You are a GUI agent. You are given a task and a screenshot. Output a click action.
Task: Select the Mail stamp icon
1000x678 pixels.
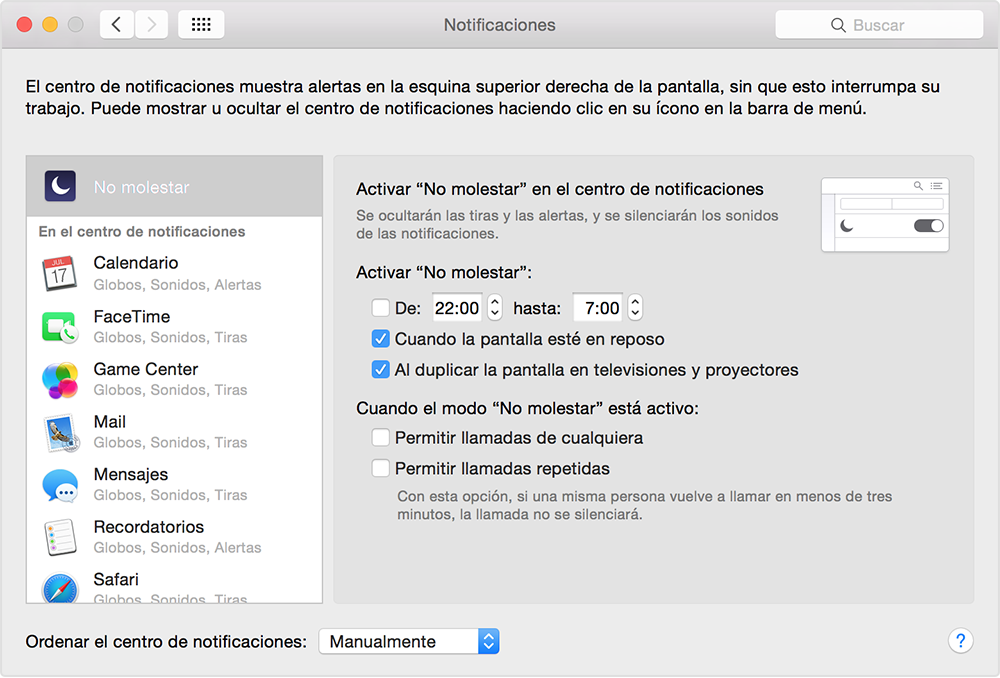click(60, 432)
